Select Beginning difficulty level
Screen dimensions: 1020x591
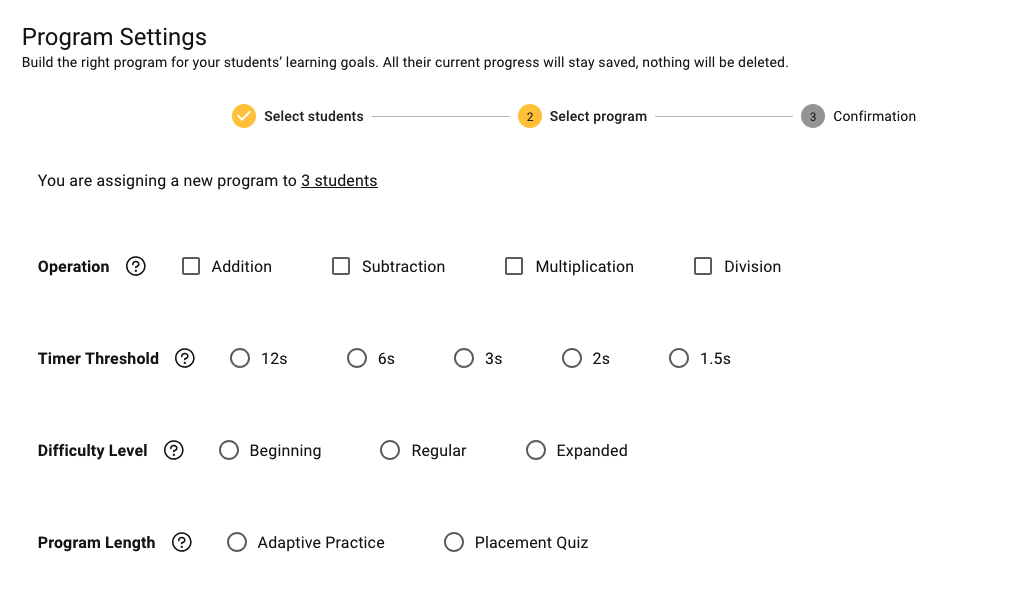coord(229,451)
